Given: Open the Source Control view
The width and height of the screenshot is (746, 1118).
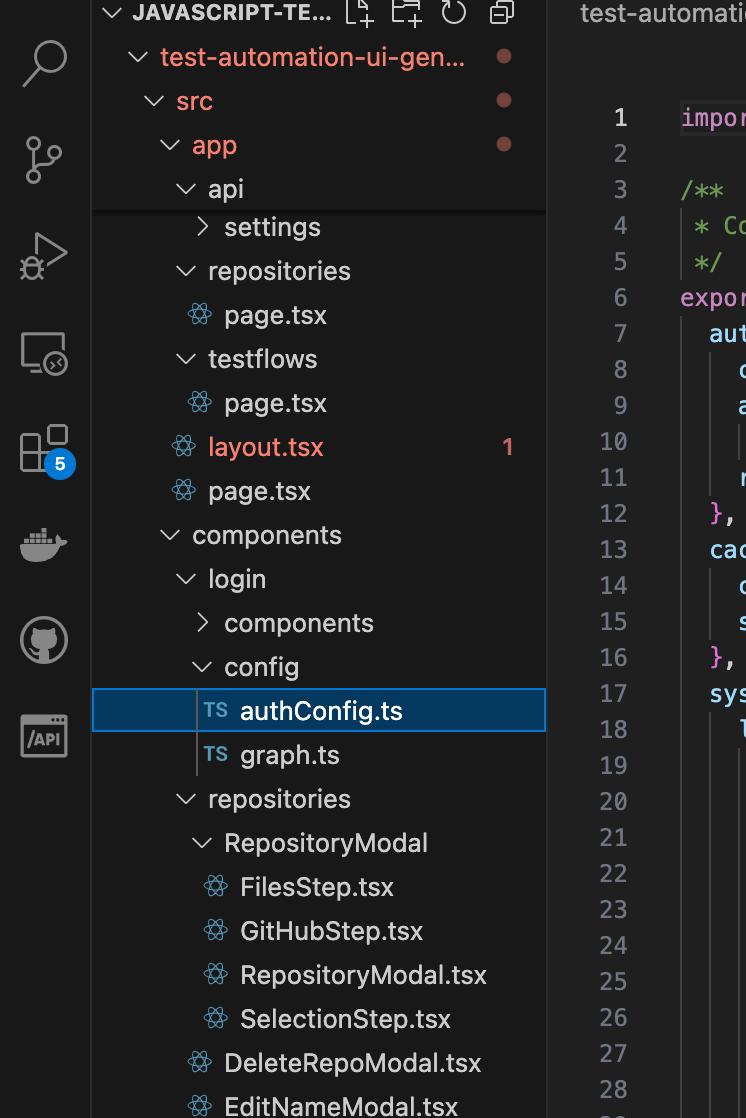Looking at the screenshot, I should (x=44, y=159).
